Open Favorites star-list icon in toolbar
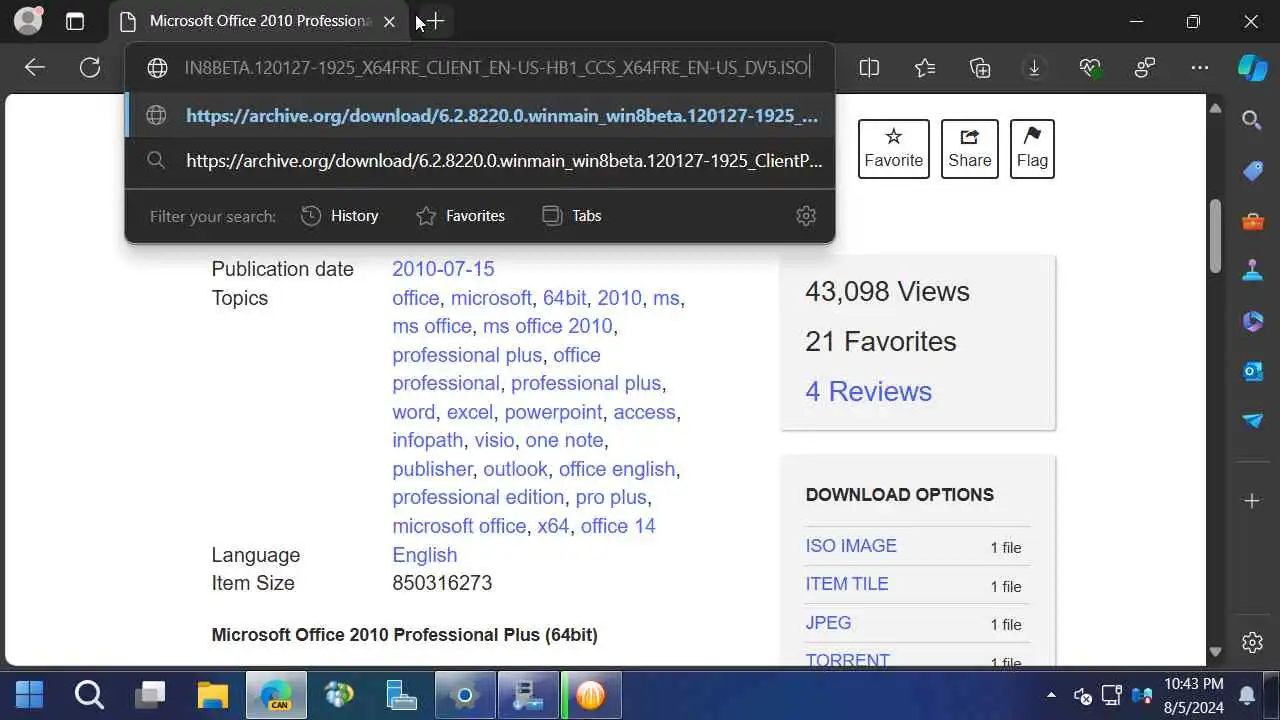The height and width of the screenshot is (720, 1280). (925, 68)
